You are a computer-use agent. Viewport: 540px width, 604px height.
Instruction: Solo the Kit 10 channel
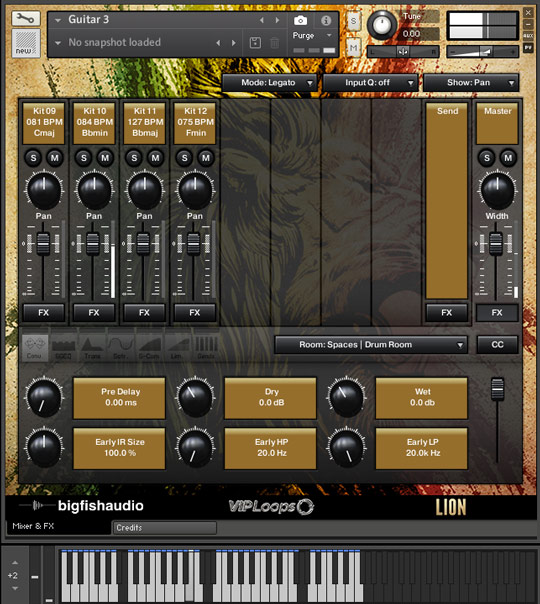(84, 158)
